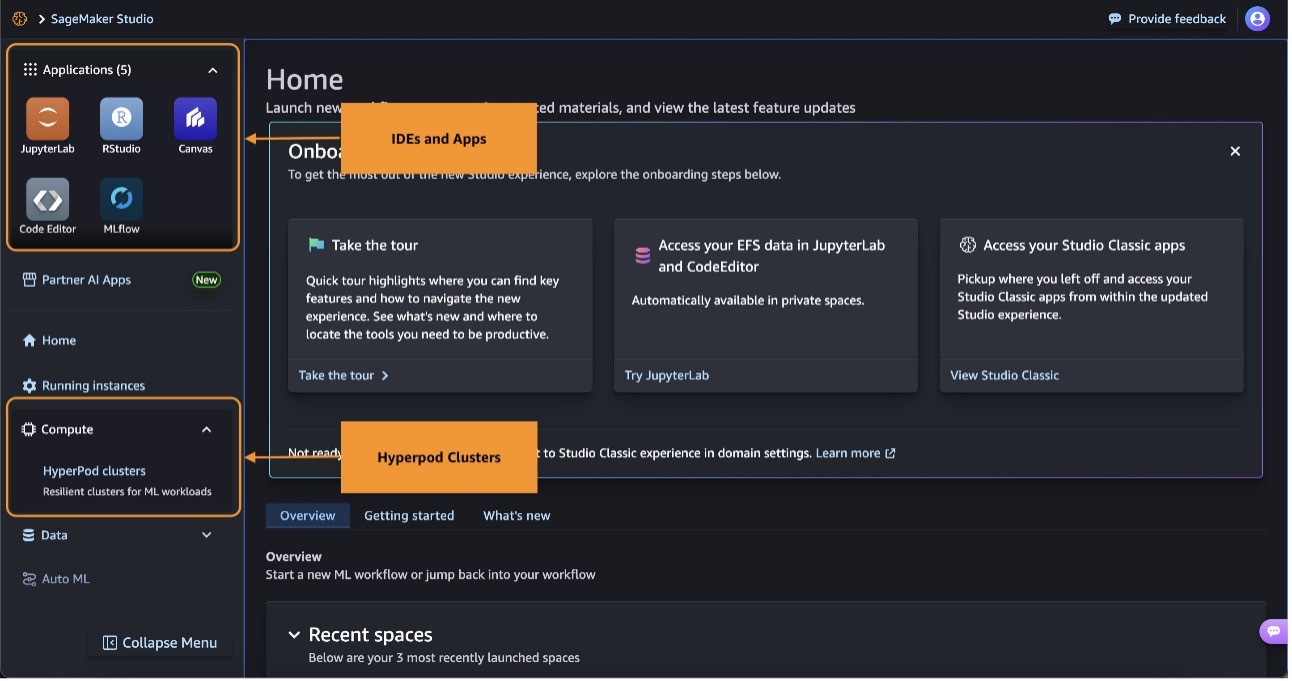Click View Studio Classic link
Viewport: 1292px width, 681px height.
[1005, 376]
